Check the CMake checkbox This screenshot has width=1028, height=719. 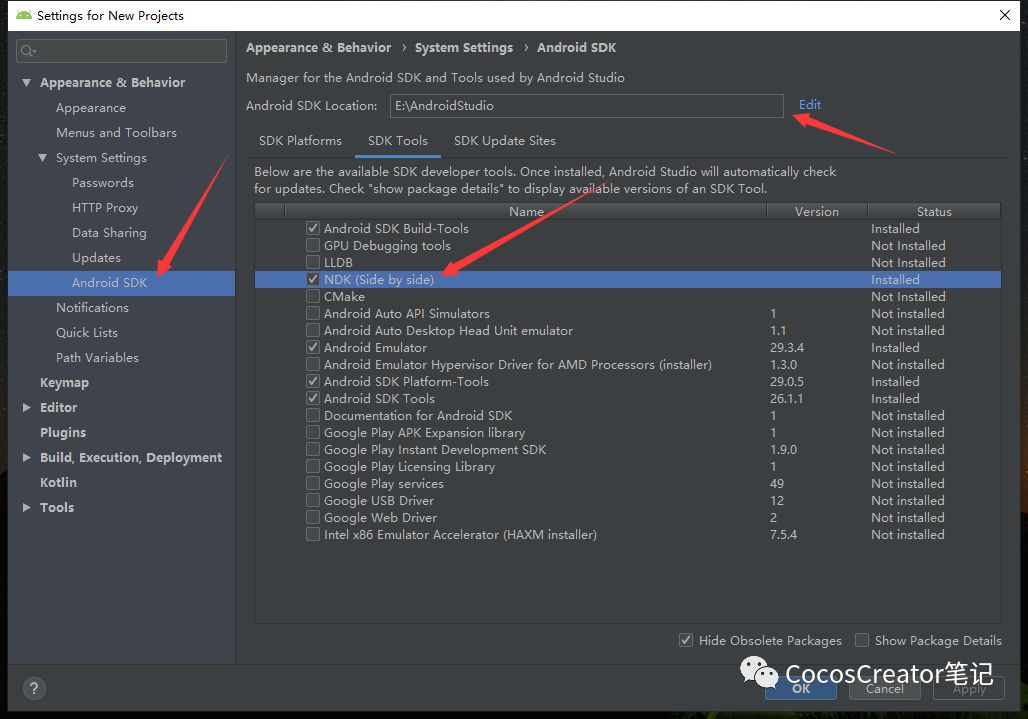point(313,296)
